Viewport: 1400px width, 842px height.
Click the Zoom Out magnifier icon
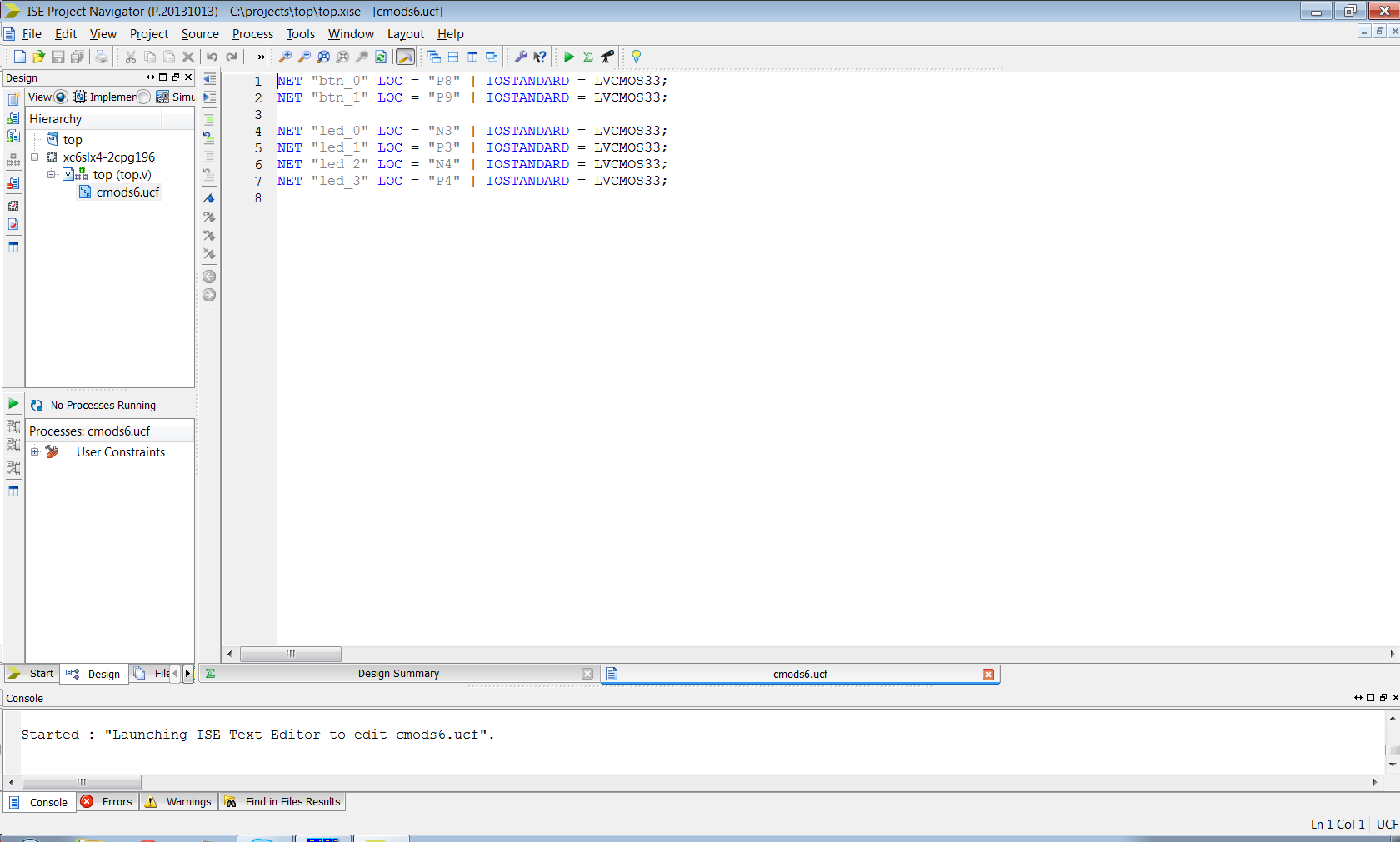coord(304,57)
